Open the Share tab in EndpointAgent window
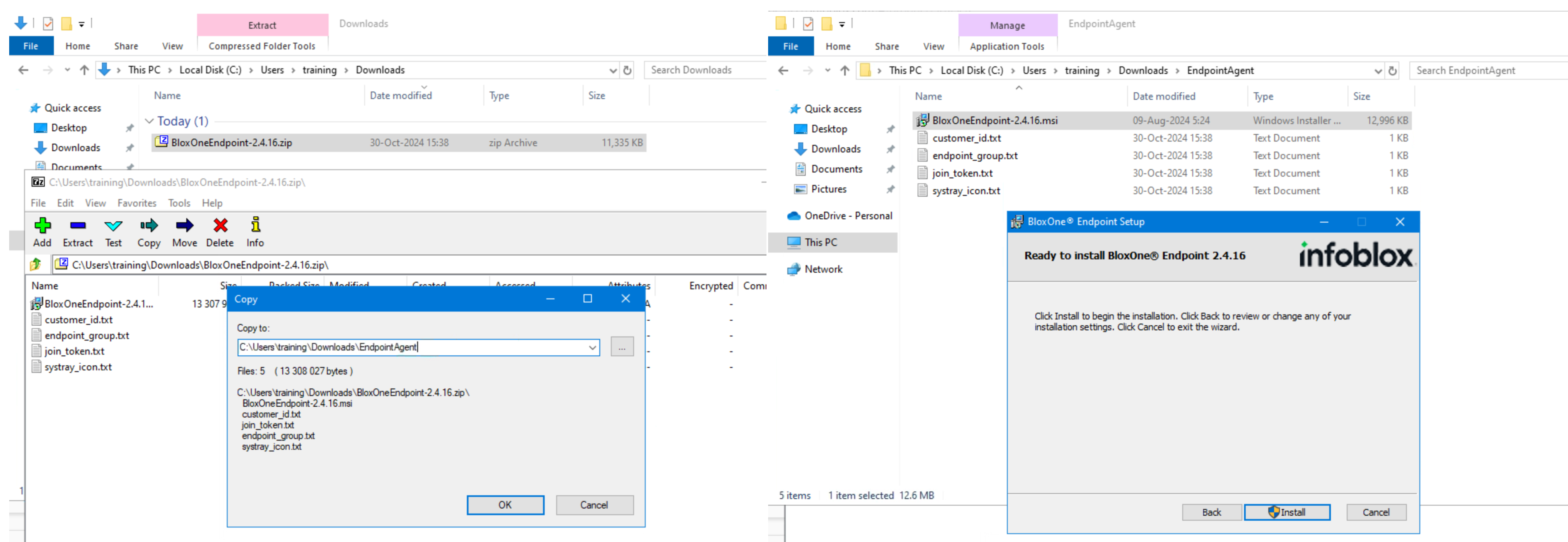Image resolution: width=1568 pixels, height=542 pixels. click(887, 46)
